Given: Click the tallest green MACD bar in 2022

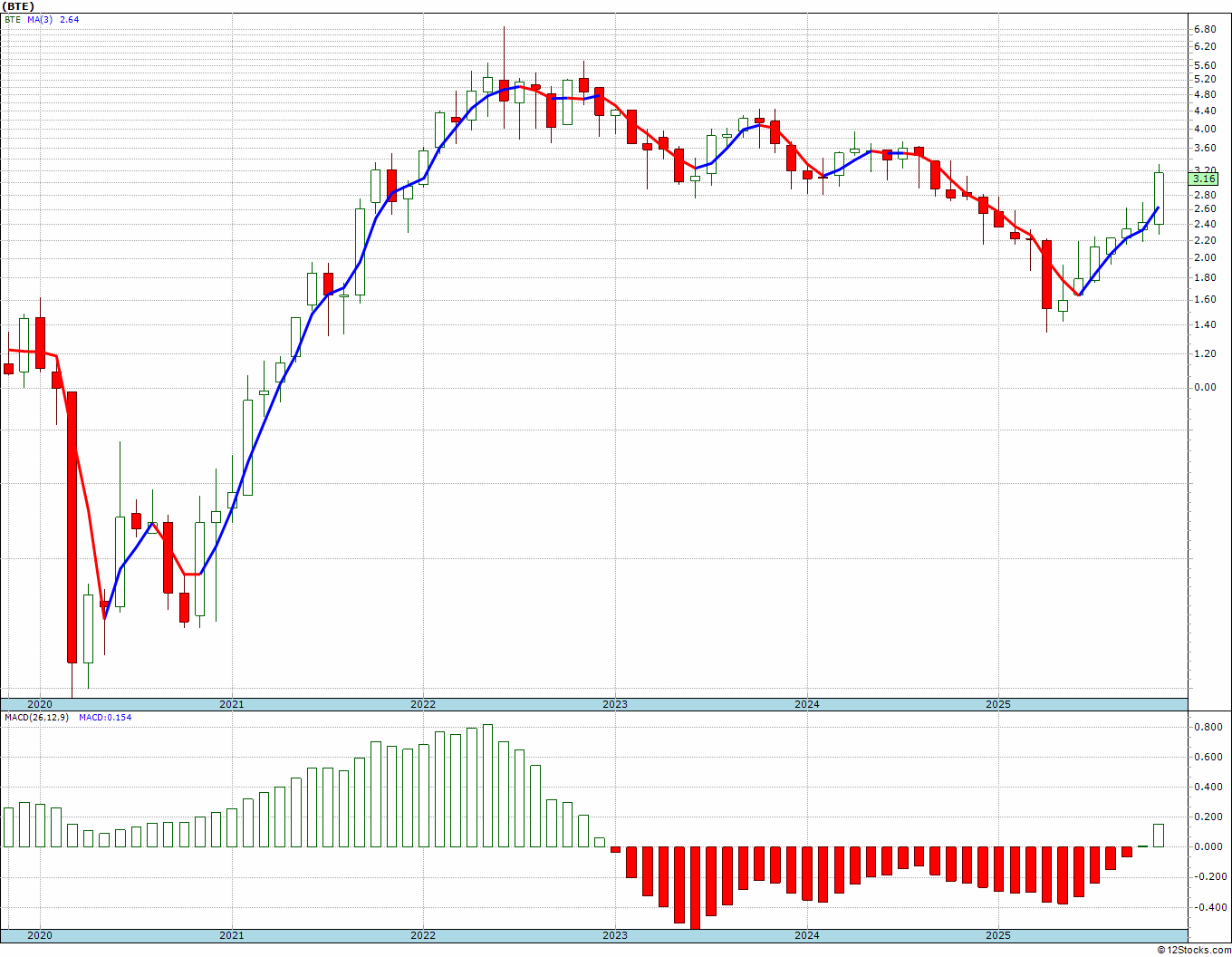Looking at the screenshot, I should (487, 786).
